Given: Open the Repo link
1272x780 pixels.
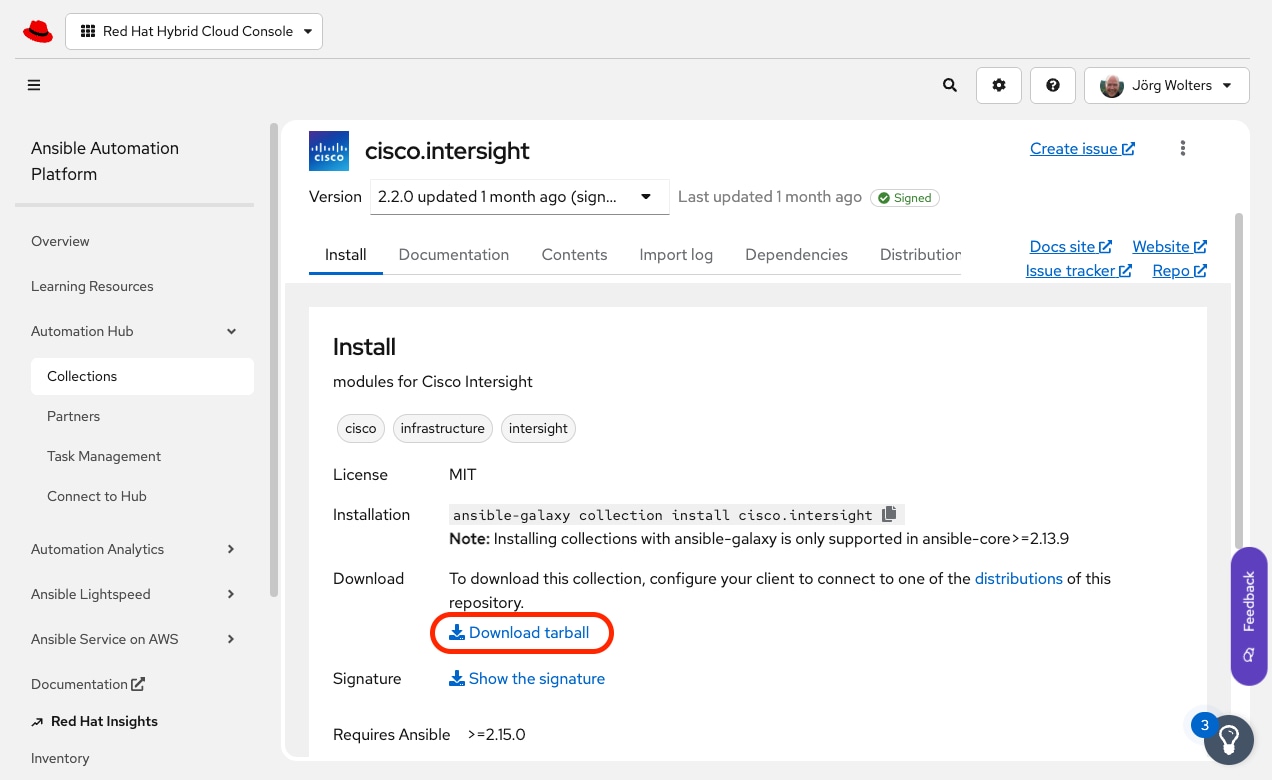Looking at the screenshot, I should point(1179,271).
